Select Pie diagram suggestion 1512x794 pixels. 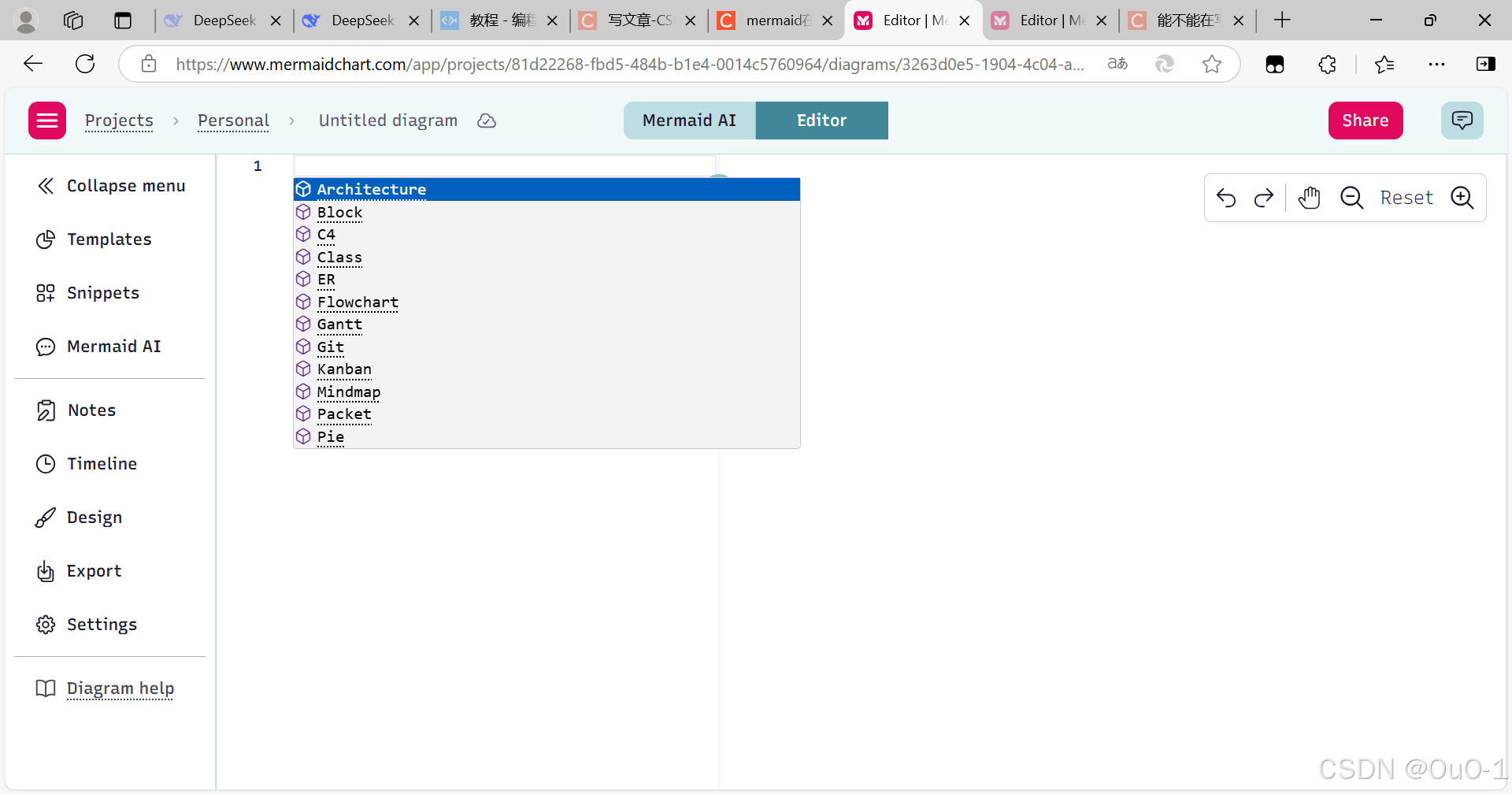tap(547, 436)
